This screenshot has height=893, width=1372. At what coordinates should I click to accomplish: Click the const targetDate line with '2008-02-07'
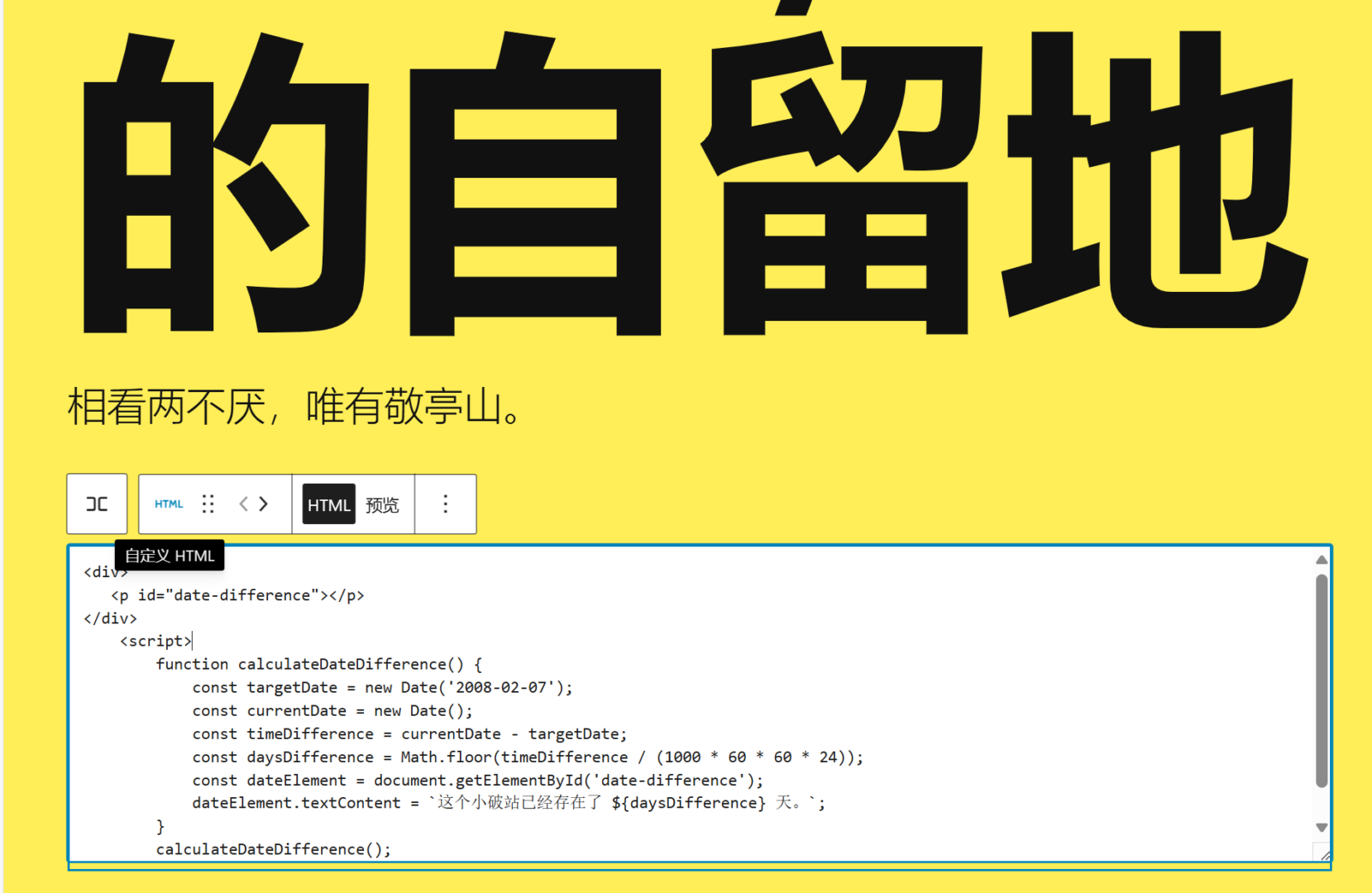click(x=383, y=688)
